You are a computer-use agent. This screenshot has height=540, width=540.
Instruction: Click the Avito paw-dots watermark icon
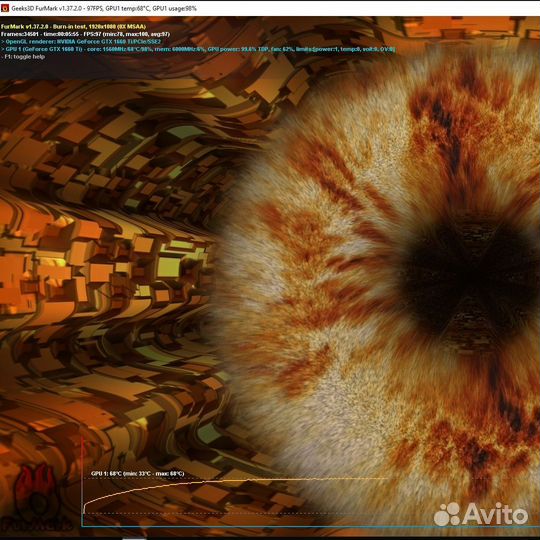point(447,514)
